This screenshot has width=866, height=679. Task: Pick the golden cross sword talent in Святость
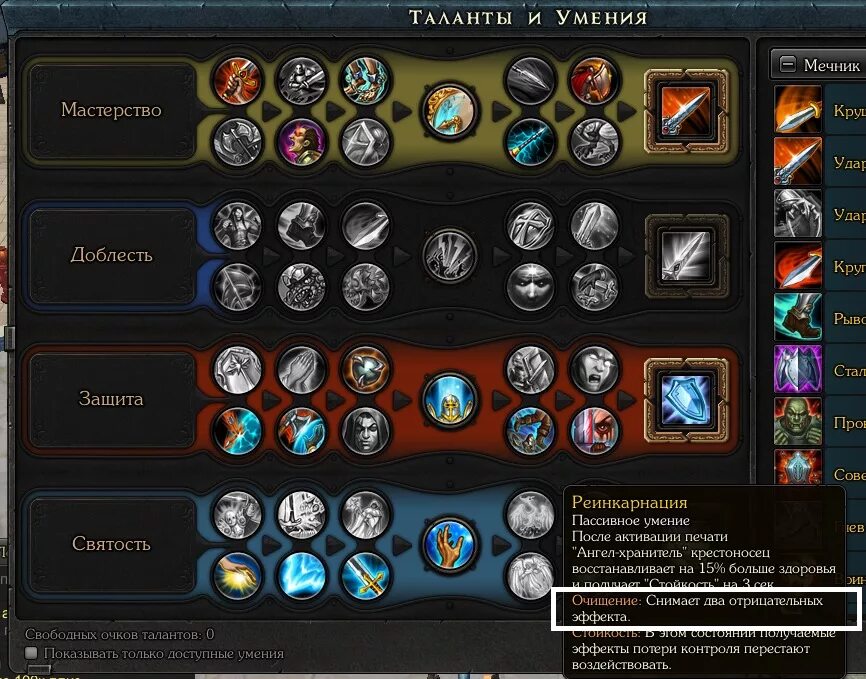(x=365, y=576)
